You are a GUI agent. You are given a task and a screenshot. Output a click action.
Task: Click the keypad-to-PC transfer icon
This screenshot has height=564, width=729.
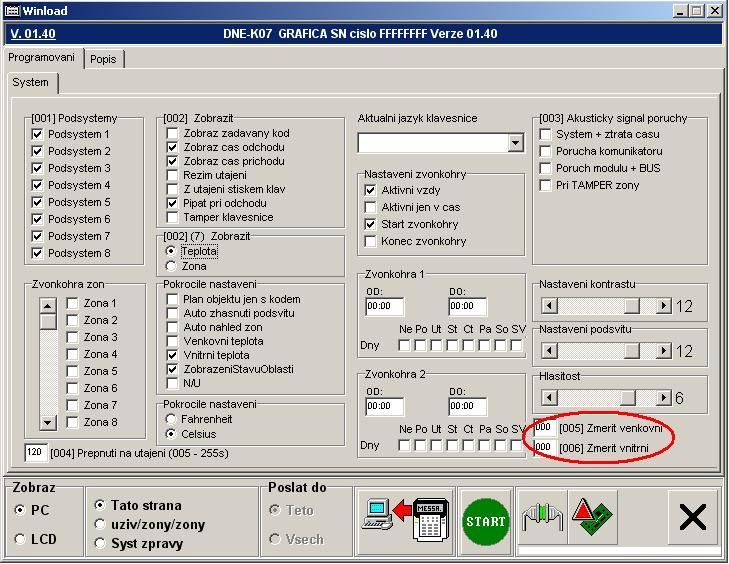tap(403, 518)
